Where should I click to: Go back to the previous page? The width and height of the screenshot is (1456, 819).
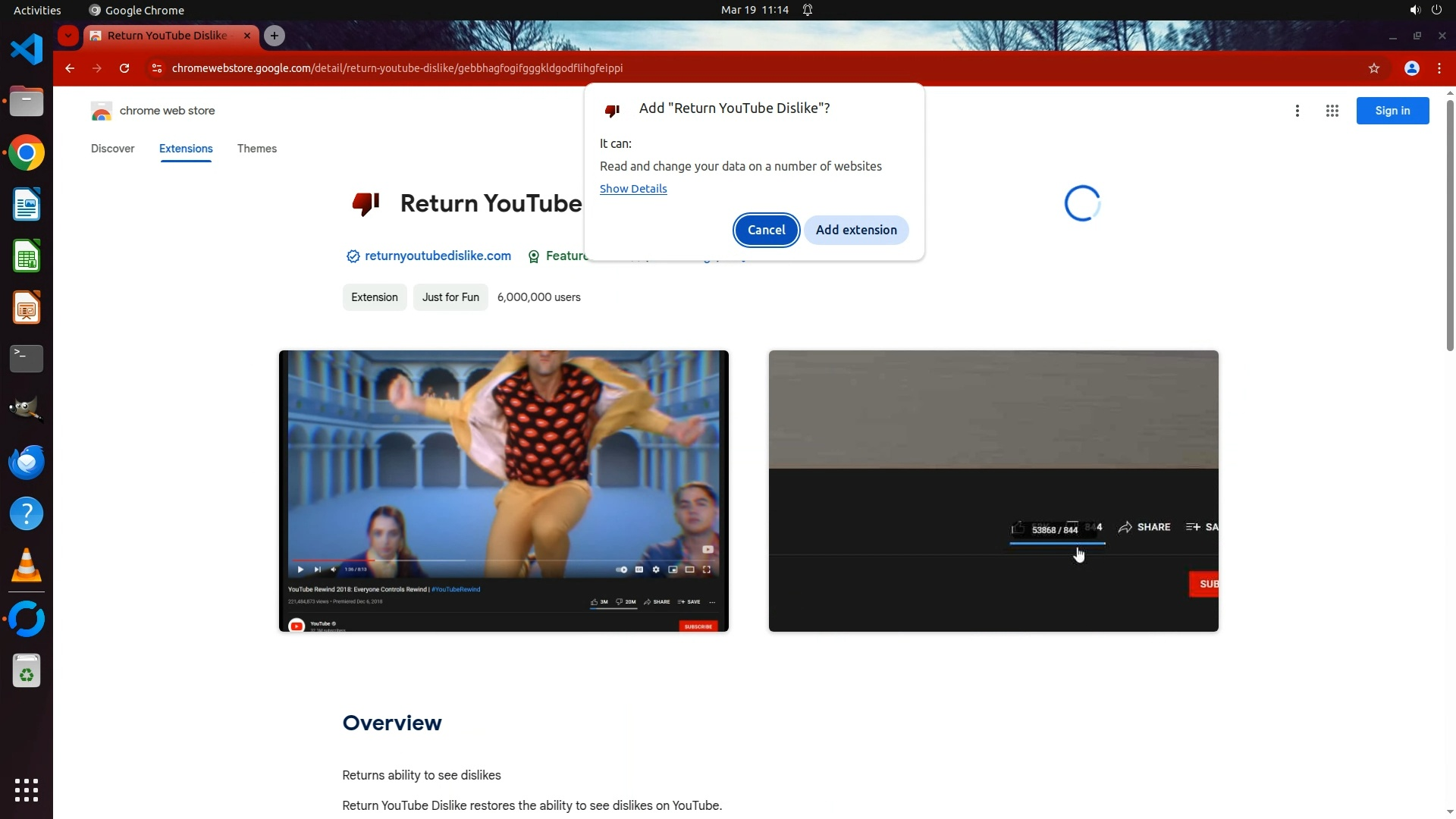click(70, 68)
